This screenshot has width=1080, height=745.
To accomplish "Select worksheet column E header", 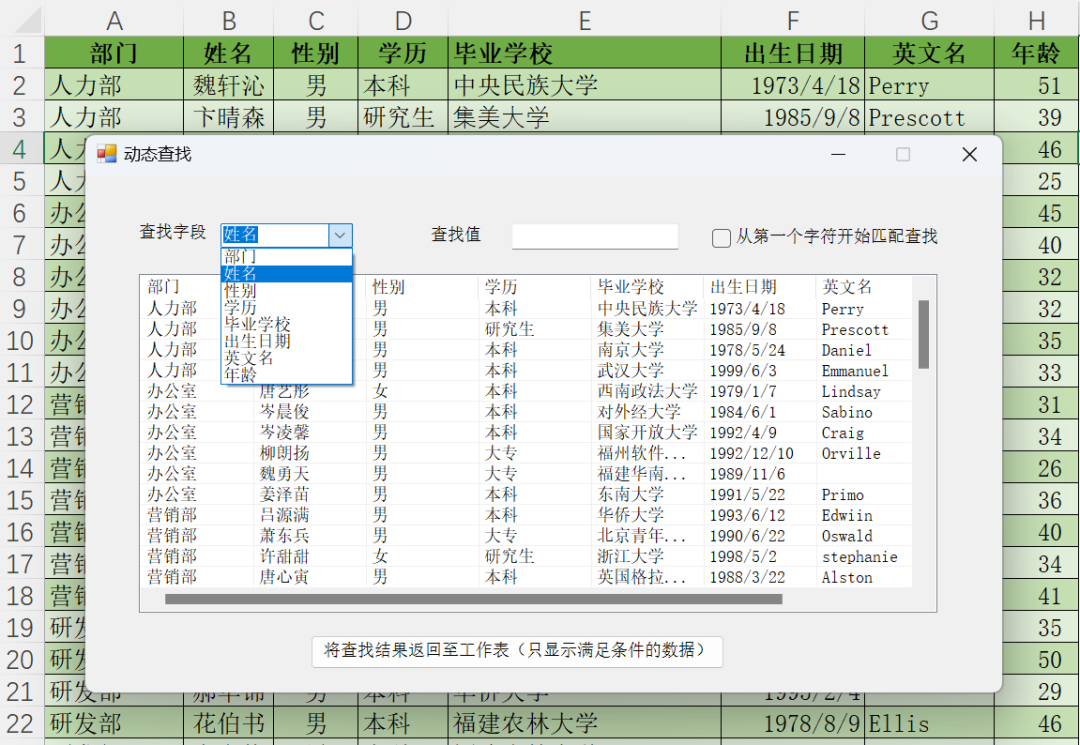I will click(585, 19).
